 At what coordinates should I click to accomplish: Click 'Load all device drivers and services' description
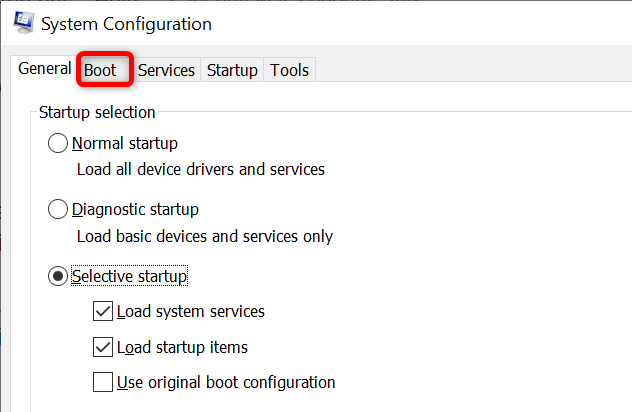[200, 170]
